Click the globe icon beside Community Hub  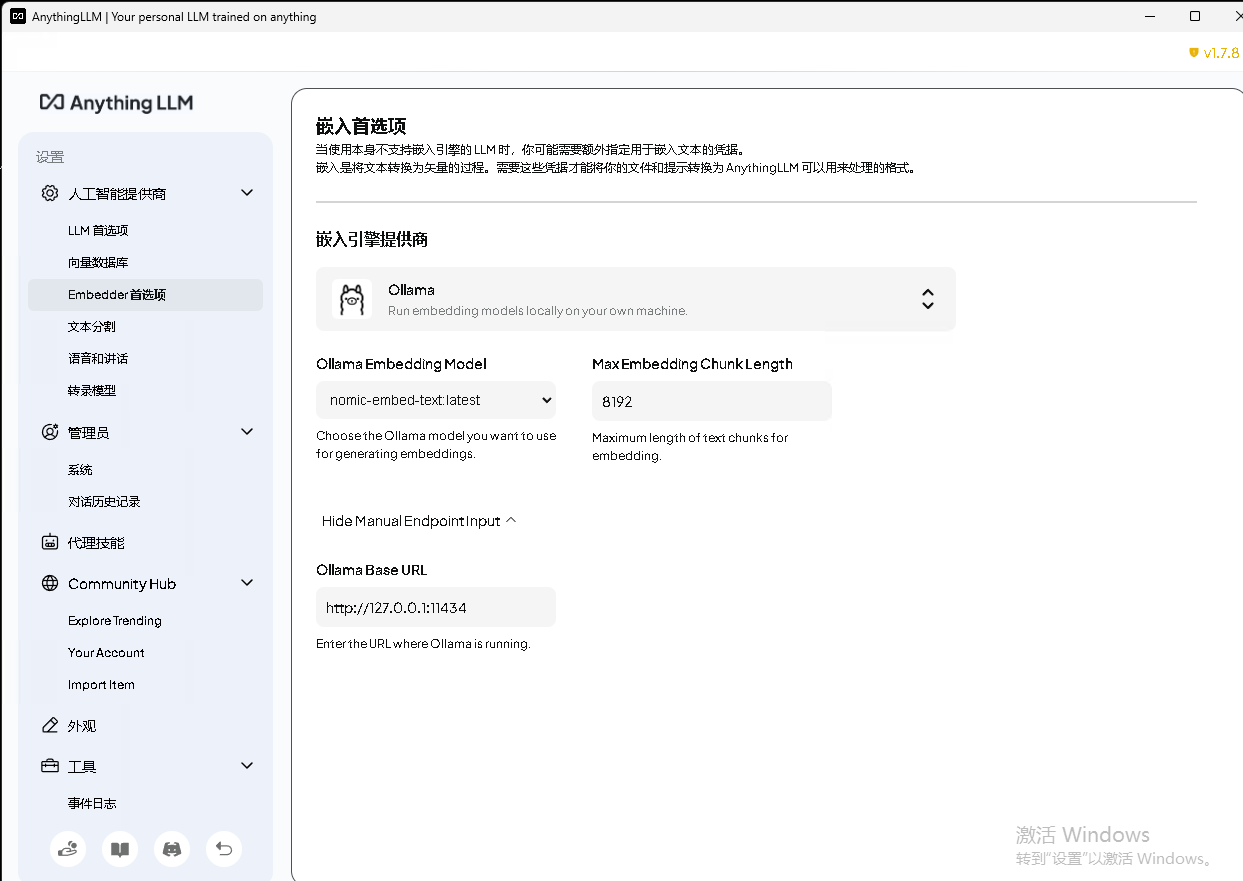(50, 583)
